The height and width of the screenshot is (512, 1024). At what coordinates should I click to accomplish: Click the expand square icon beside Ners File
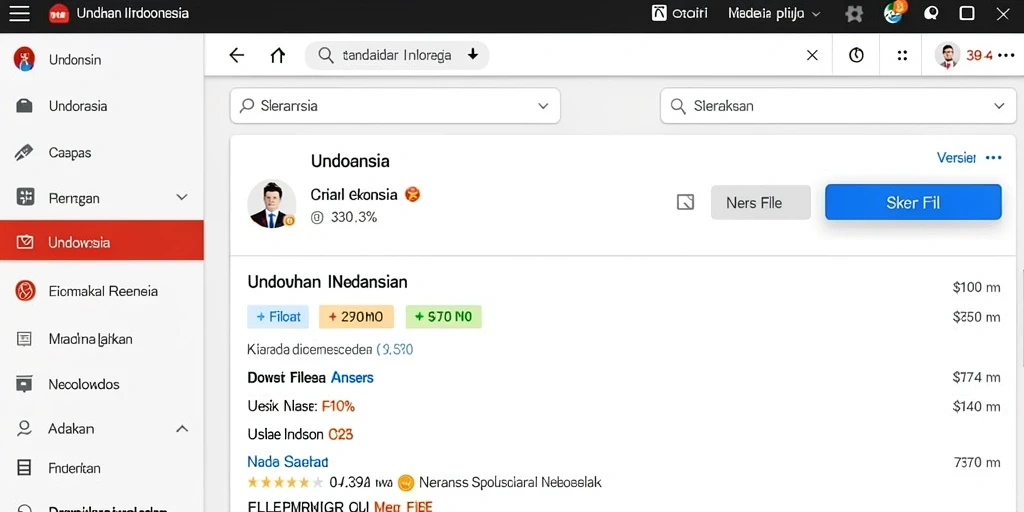685,202
